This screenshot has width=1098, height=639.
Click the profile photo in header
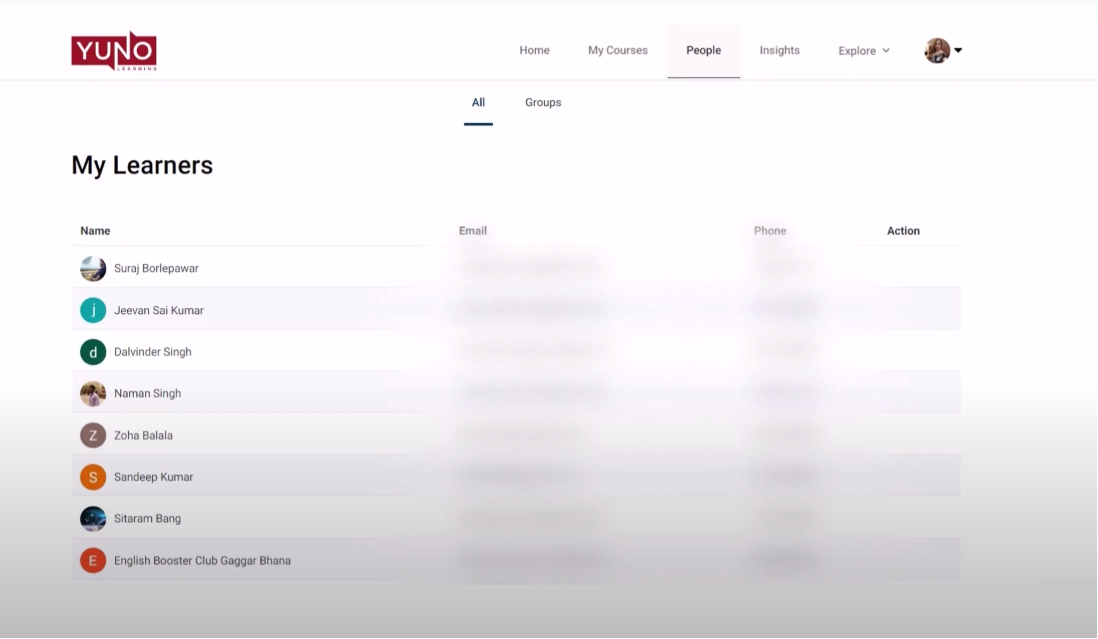tap(937, 51)
